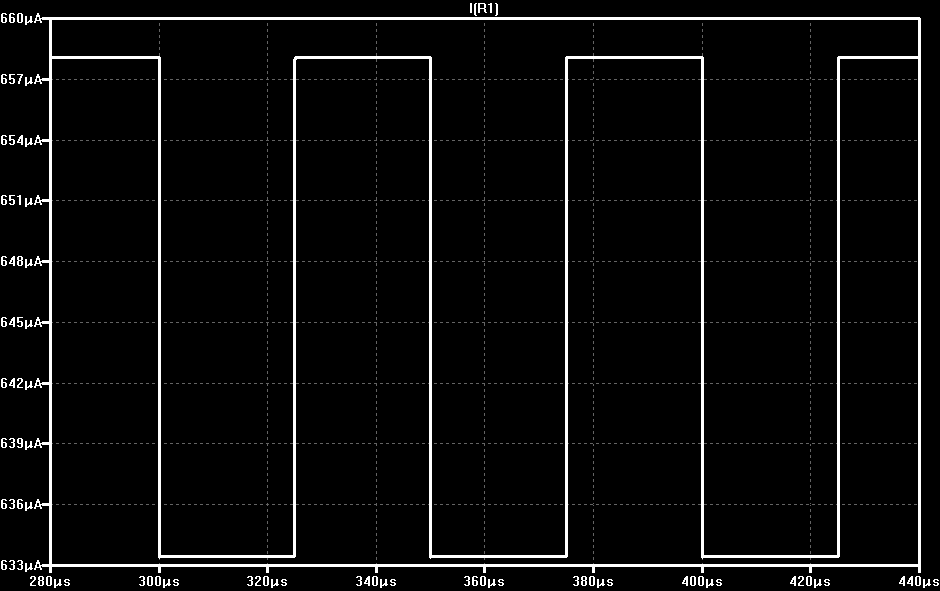The image size is (940, 591).
Task: Click the 645µA vertical axis label
Action: pos(21,322)
